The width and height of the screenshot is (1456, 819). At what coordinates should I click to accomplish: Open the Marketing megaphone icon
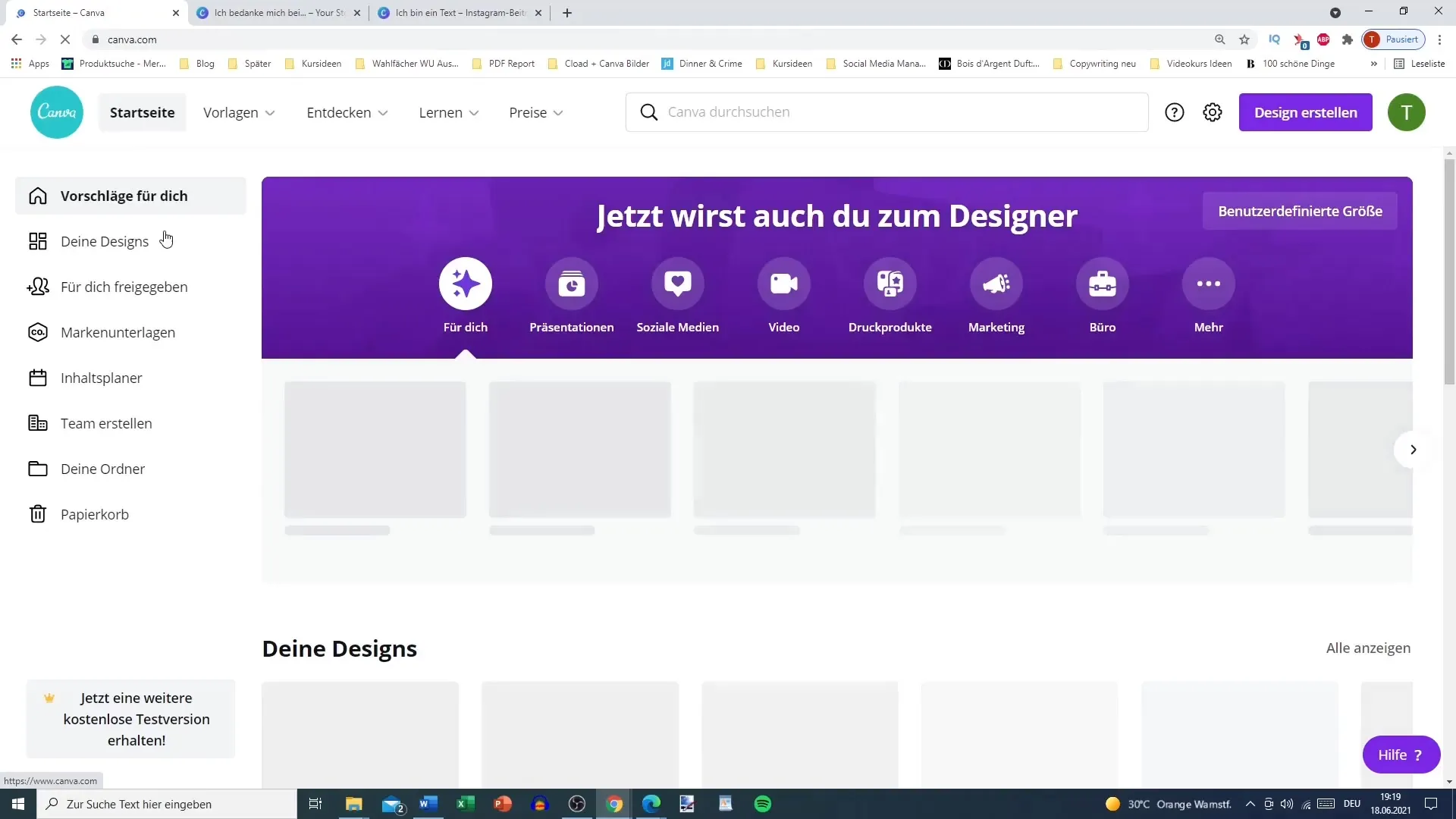pos(996,284)
